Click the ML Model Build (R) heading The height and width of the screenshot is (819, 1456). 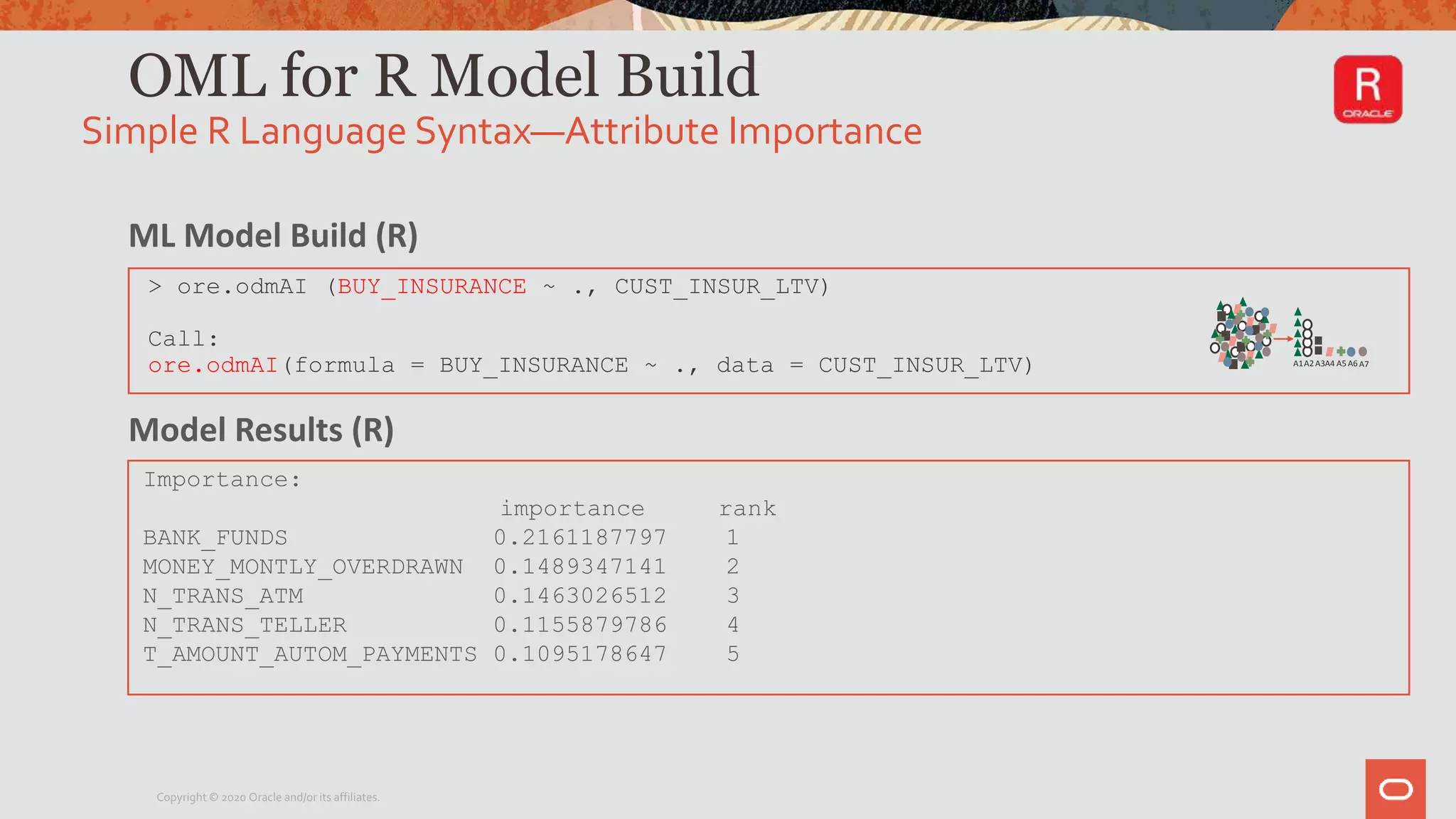click(273, 235)
